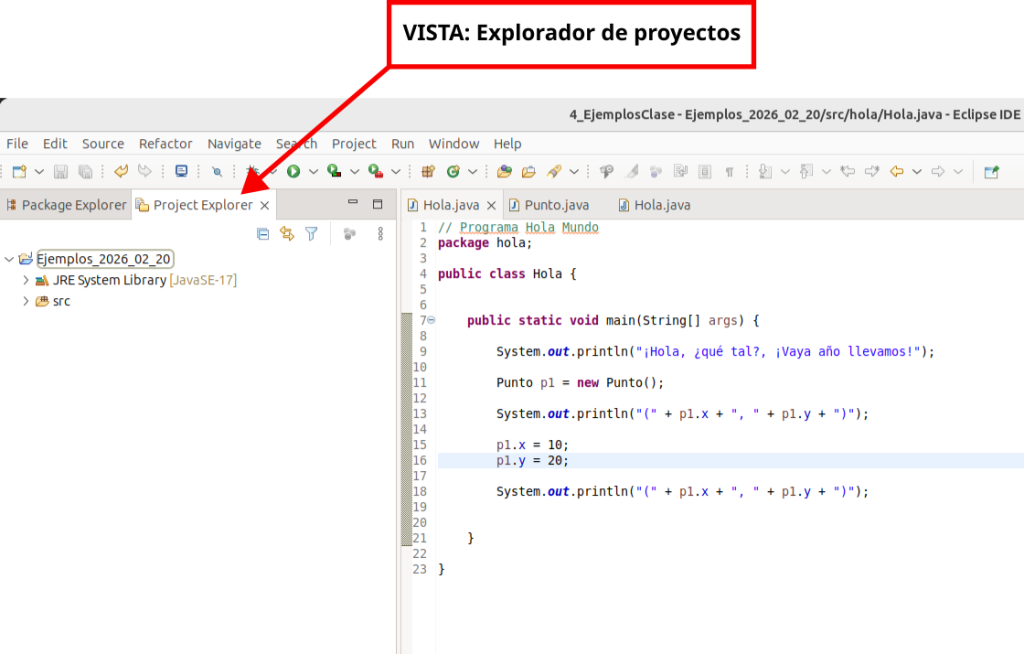Viewport: 1024px width, 654px height.
Task: Click the Open a Terminal icon
Action: [x=181, y=172]
